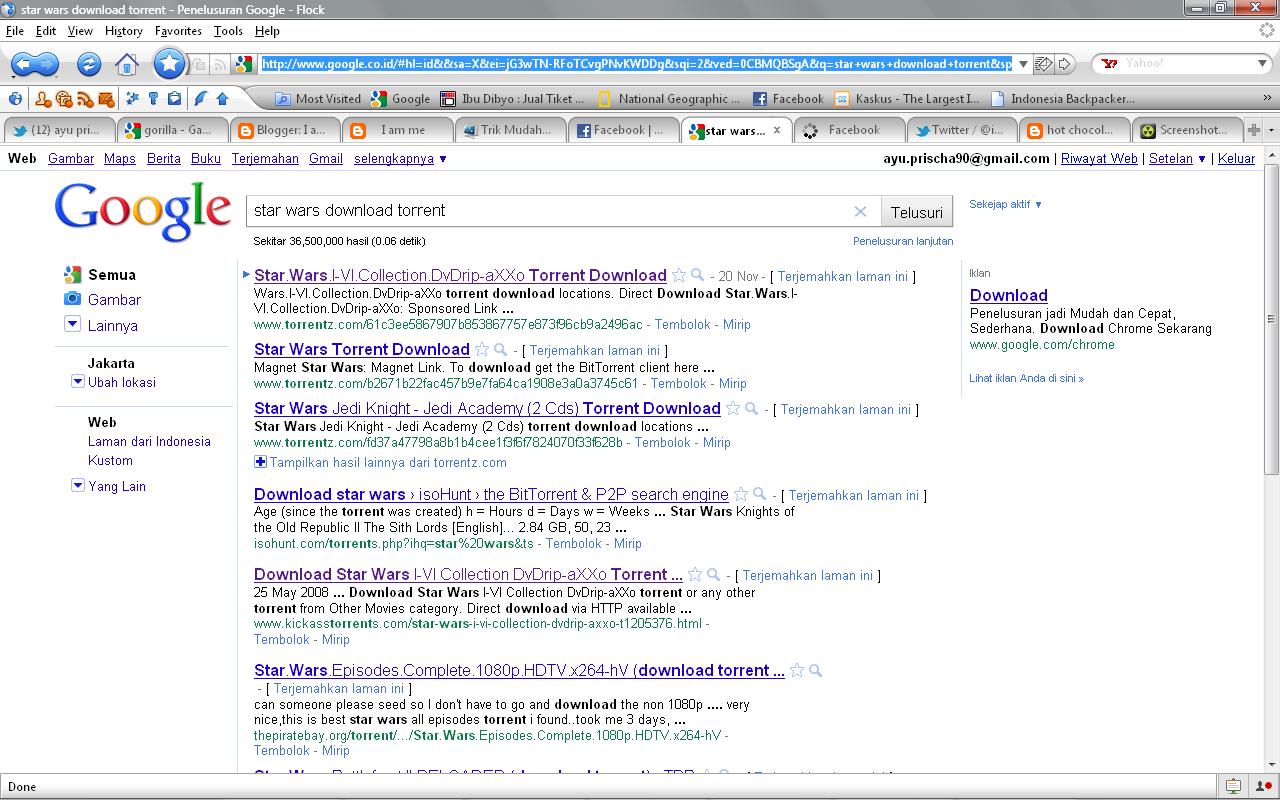This screenshot has height=800, width=1280.
Task: Click the Gambar camera icon in left sidebar
Action: [72, 299]
